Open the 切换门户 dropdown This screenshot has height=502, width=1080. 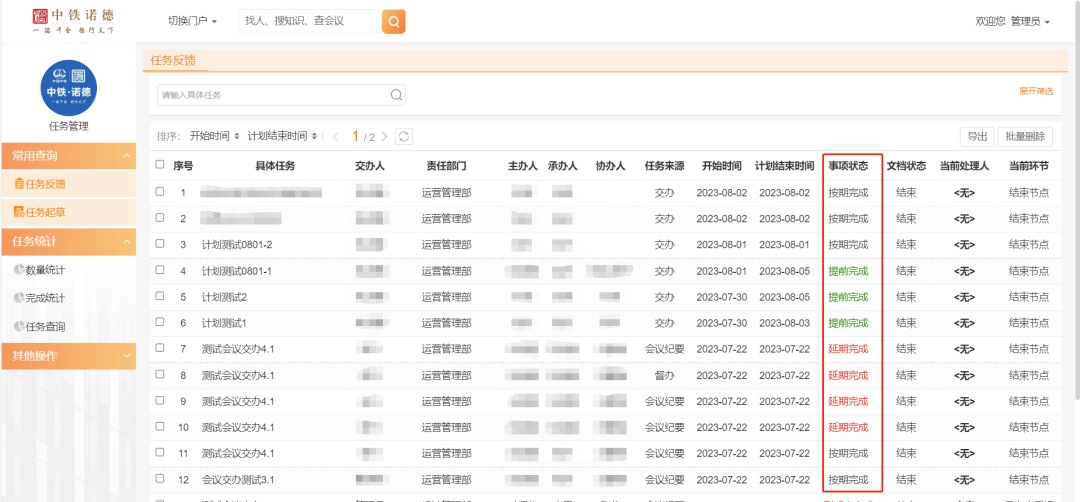coord(192,21)
